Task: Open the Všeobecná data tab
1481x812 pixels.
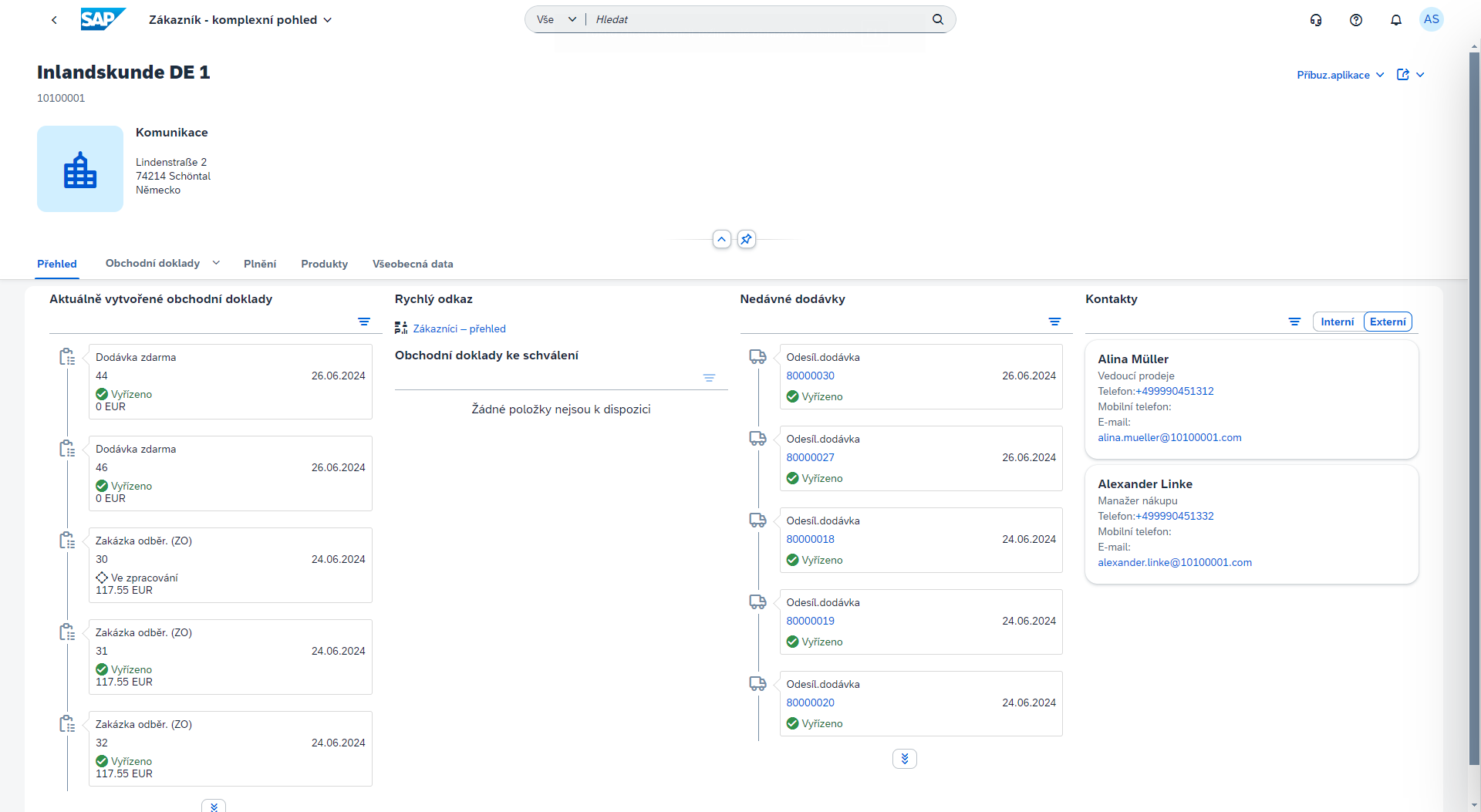Action: pyautogui.click(x=413, y=264)
